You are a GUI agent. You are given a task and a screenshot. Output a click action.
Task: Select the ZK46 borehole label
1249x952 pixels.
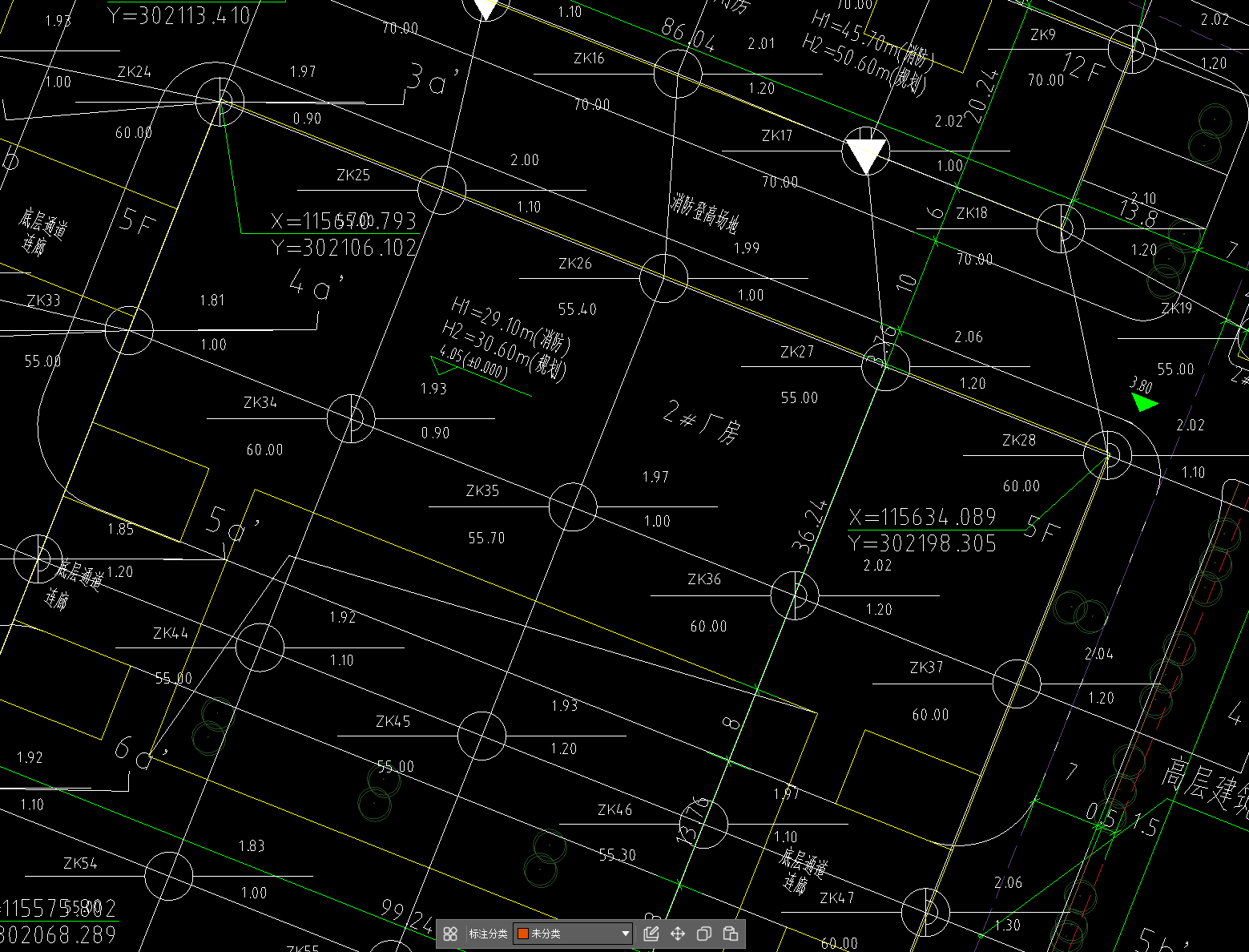[615, 809]
